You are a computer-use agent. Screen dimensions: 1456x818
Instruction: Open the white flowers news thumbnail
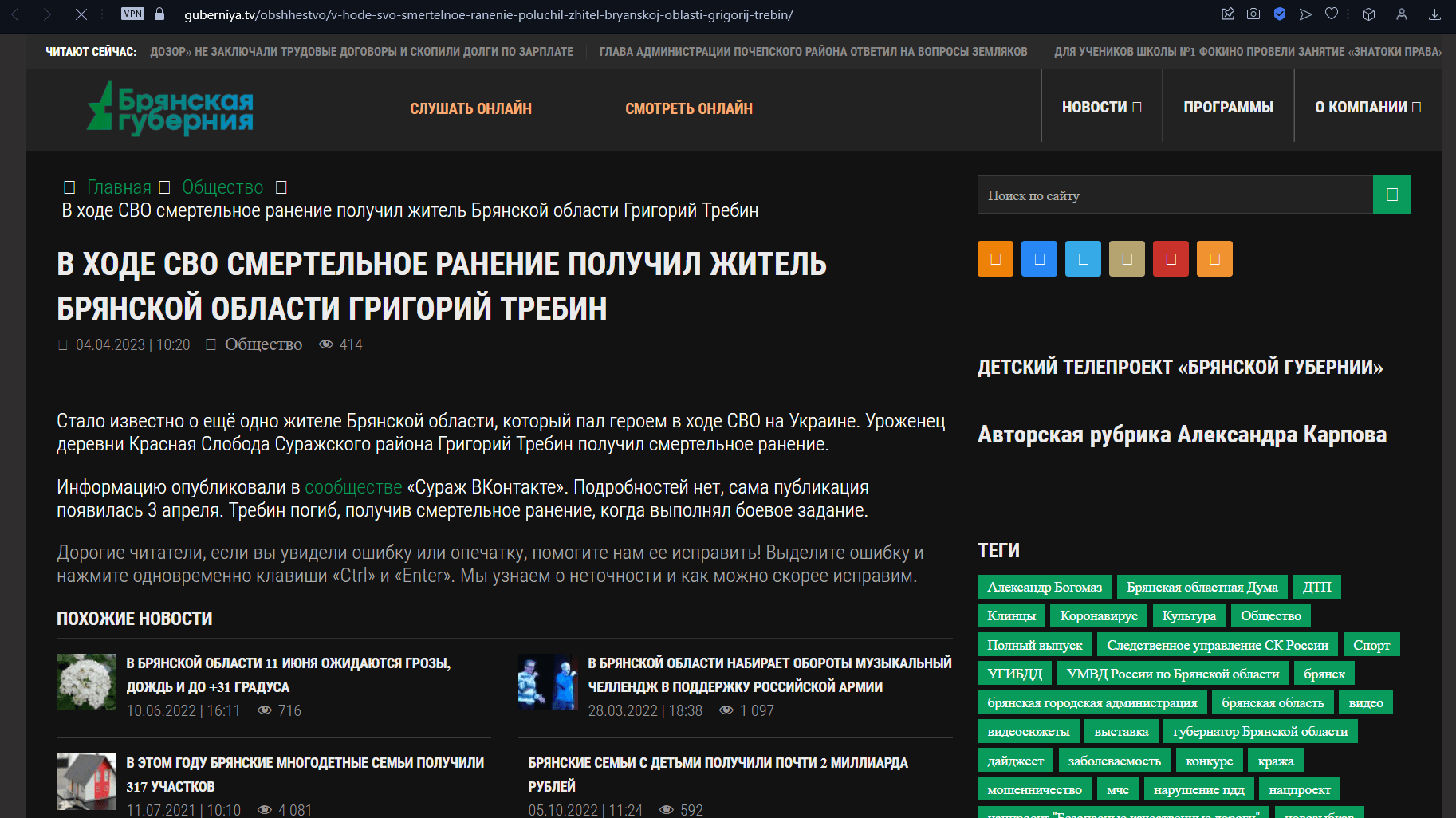point(86,682)
